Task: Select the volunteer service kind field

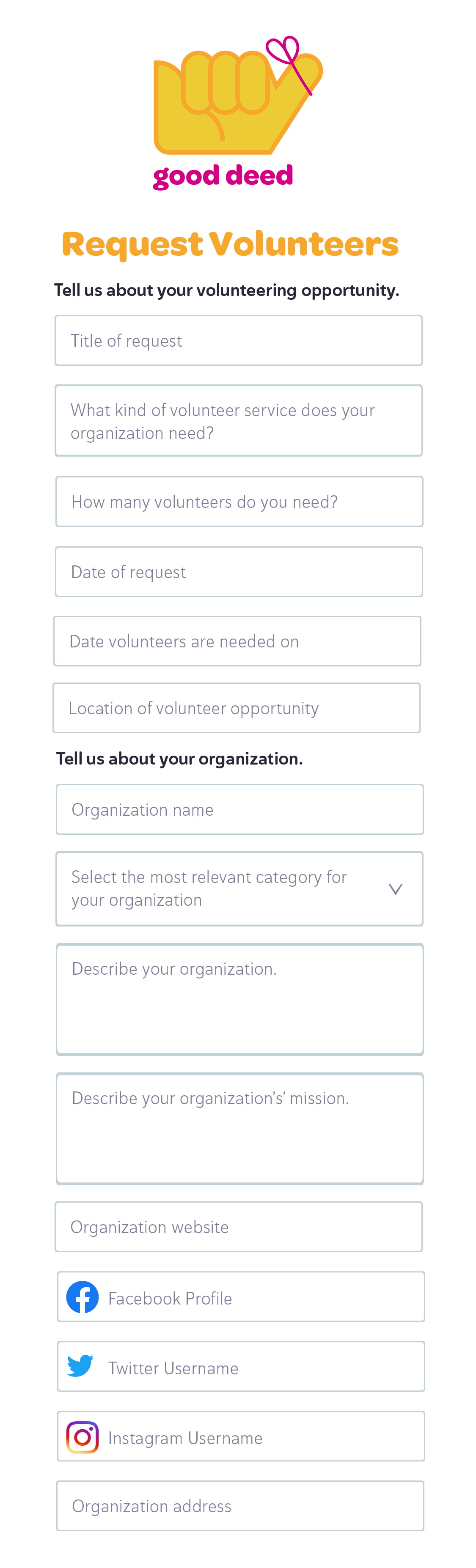Action: point(239,421)
